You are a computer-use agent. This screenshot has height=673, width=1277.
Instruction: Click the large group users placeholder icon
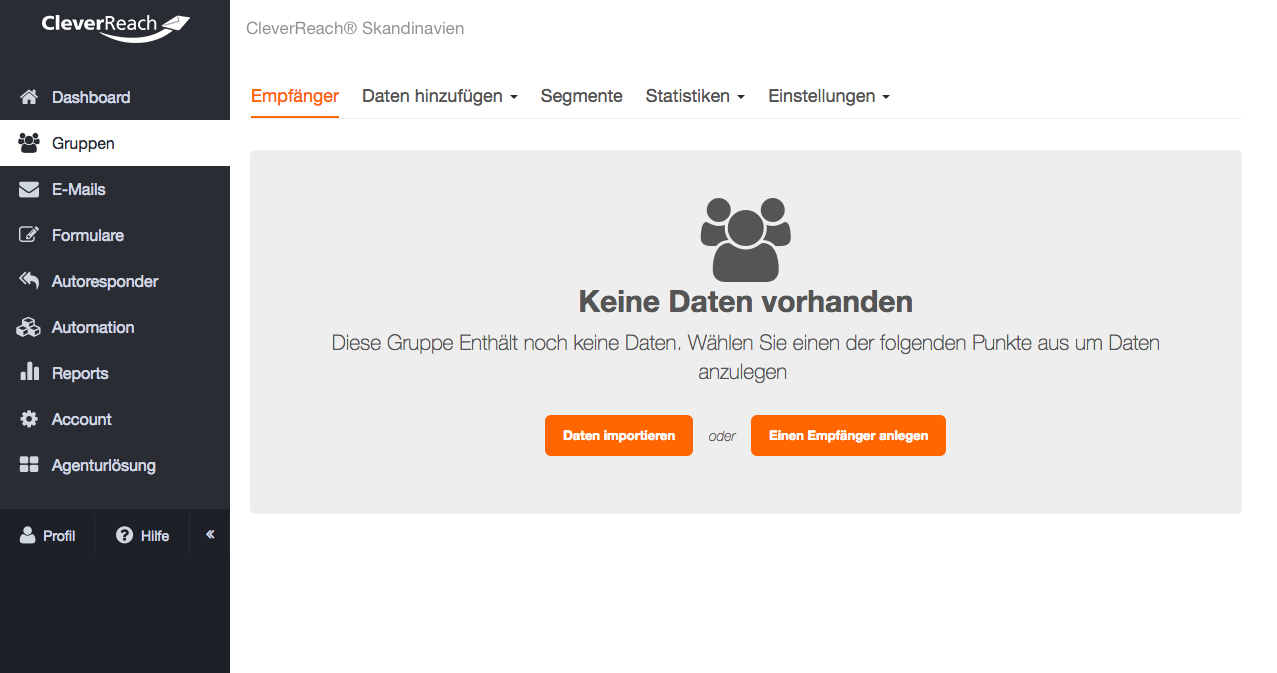pos(746,239)
